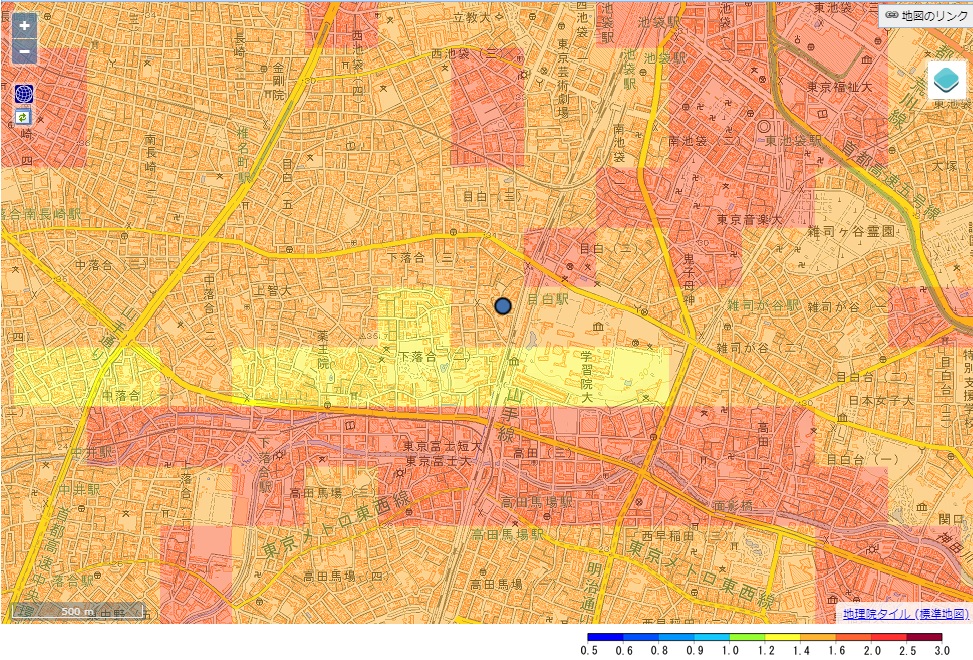Zoom in with the plus button

(x=25, y=26)
